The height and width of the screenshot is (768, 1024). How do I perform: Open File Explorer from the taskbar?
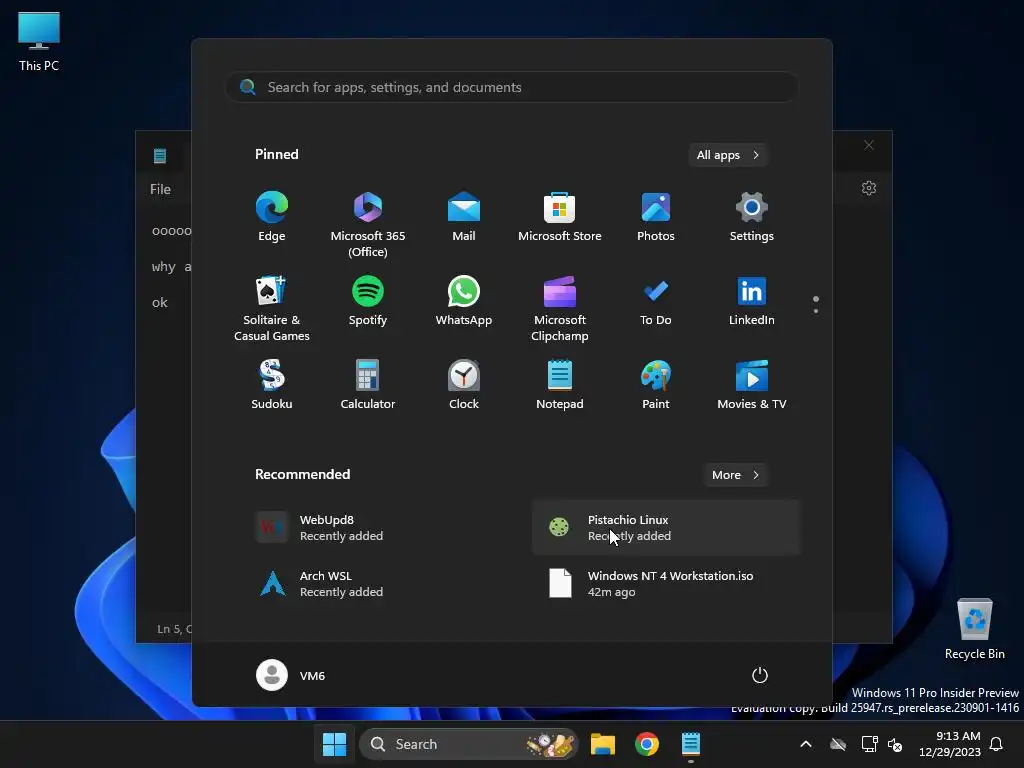click(x=603, y=744)
